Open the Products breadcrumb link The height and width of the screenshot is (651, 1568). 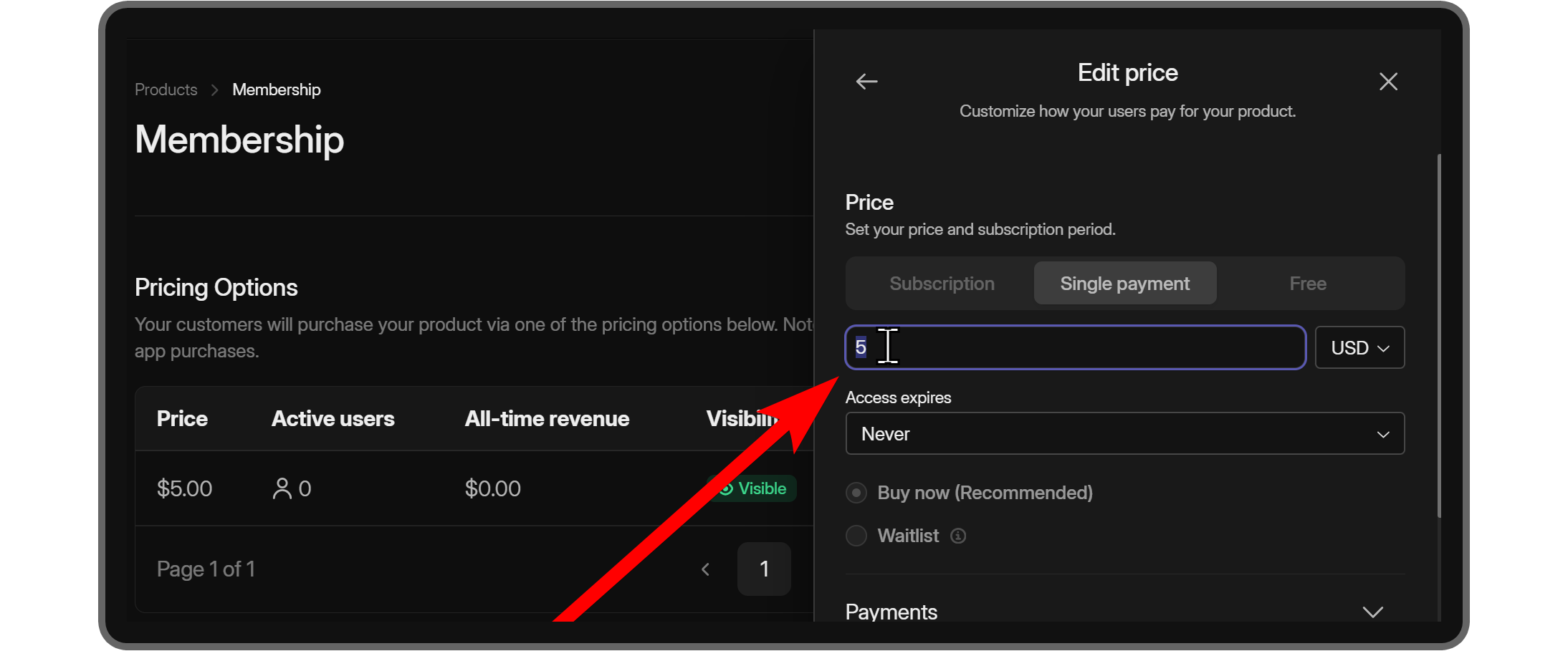[x=166, y=89]
